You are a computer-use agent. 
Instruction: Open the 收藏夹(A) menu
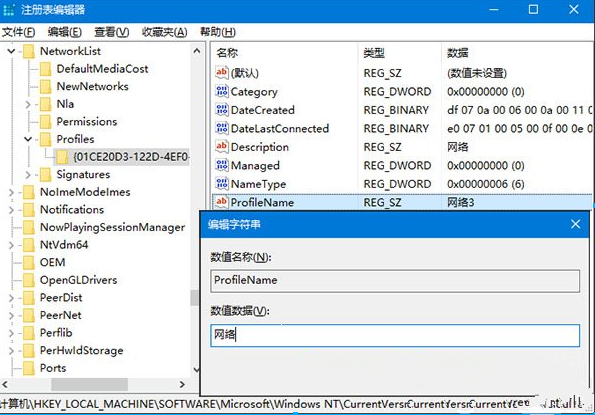click(x=164, y=32)
